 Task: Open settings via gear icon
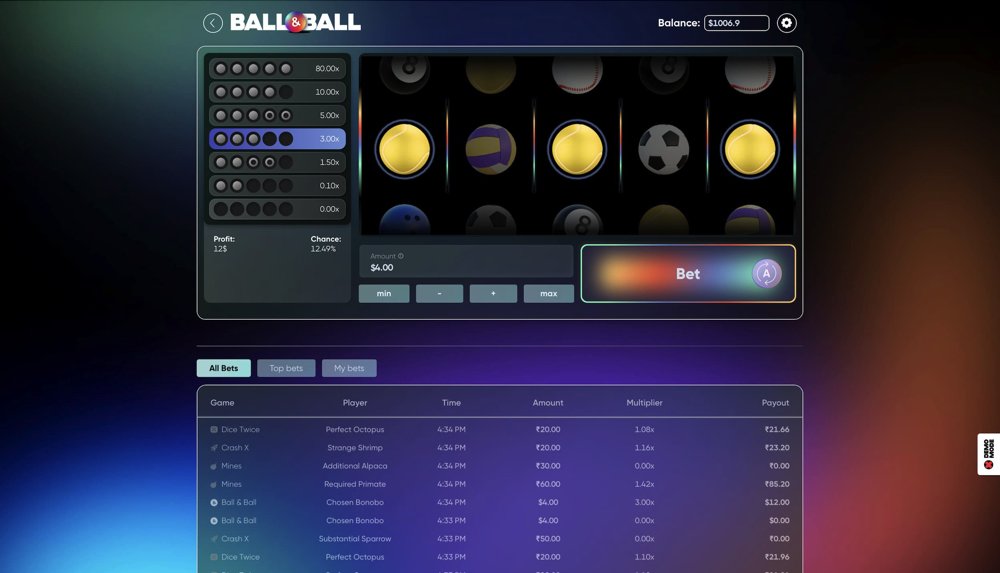click(x=787, y=23)
